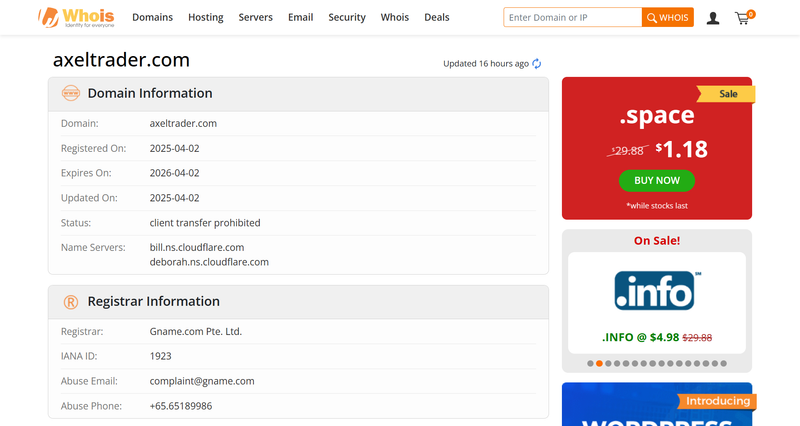Select the active orange carousel dot

point(599,364)
